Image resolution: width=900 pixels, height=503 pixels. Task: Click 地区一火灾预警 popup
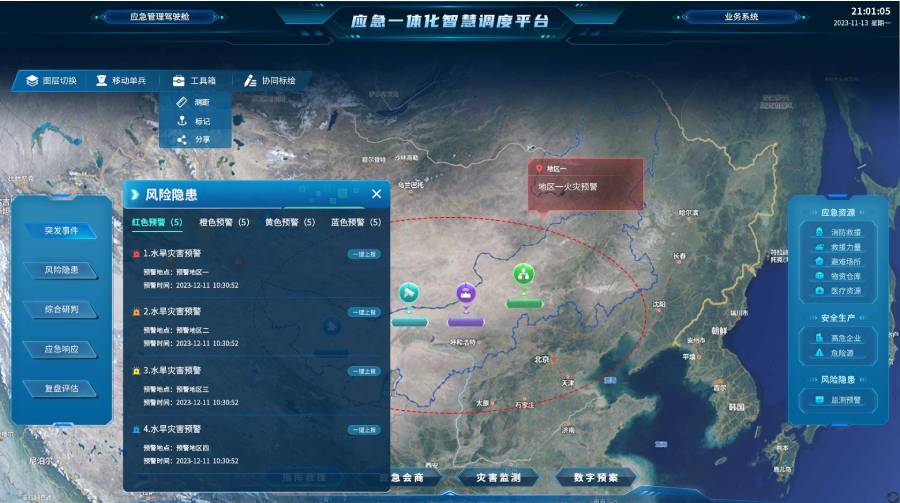585,184
